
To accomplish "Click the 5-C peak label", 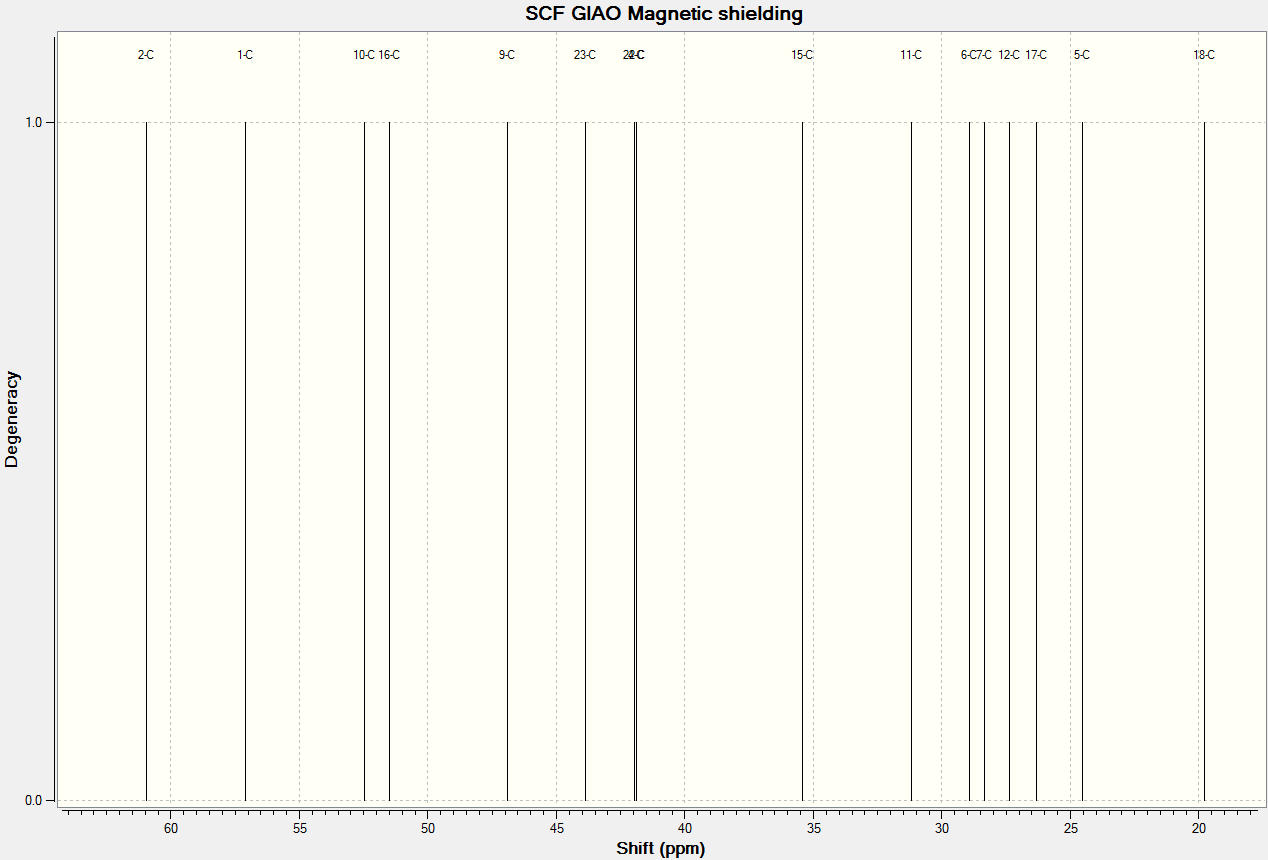I will coord(1082,55).
